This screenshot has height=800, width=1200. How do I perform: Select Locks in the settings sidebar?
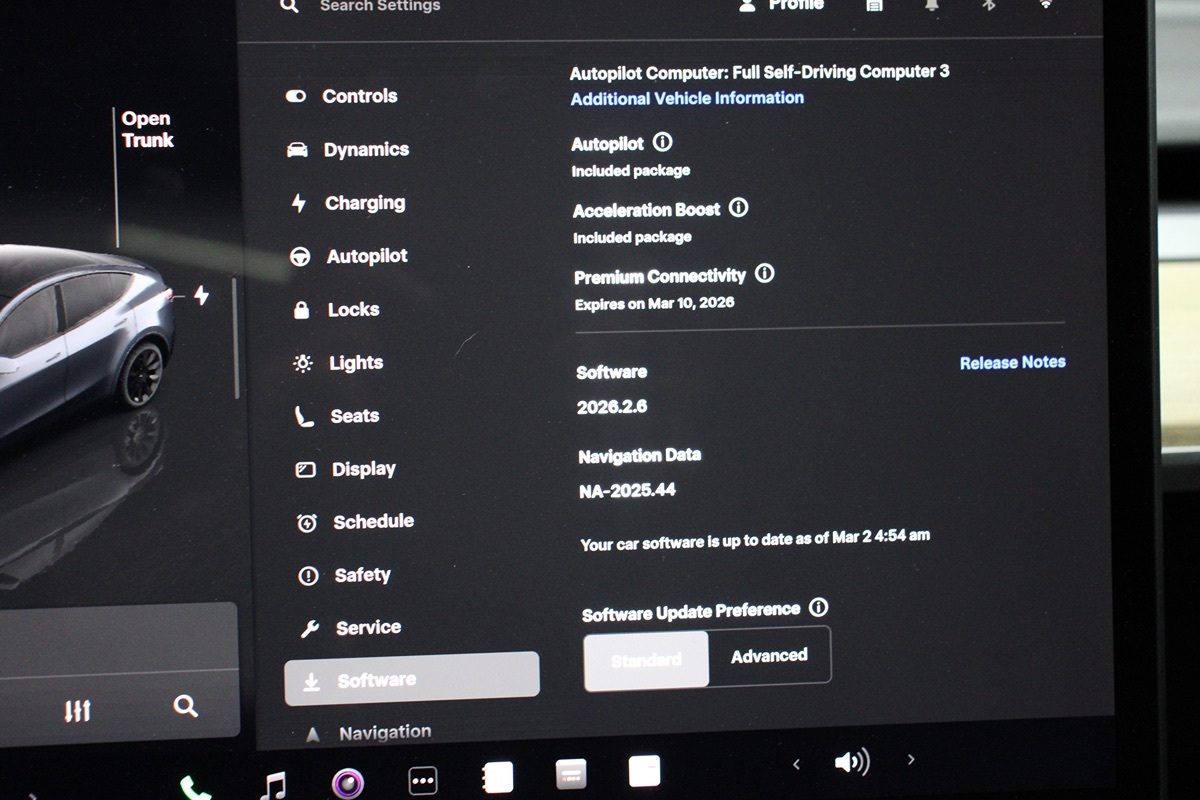[335, 310]
